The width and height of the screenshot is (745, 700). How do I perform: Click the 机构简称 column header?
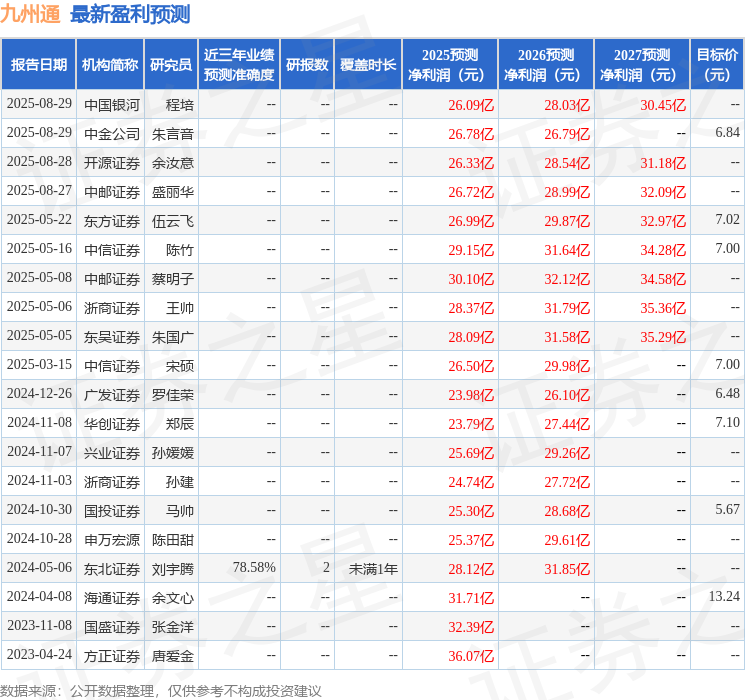tap(110, 65)
